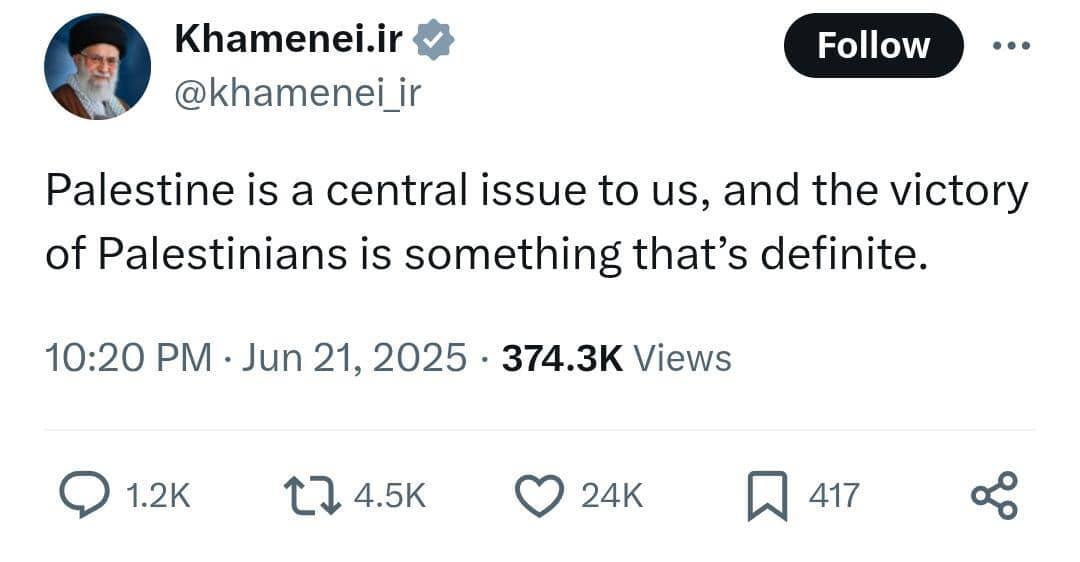The image size is (1080, 562).
Task: Open the Khamenei.ir profile avatar
Action: coord(97,67)
